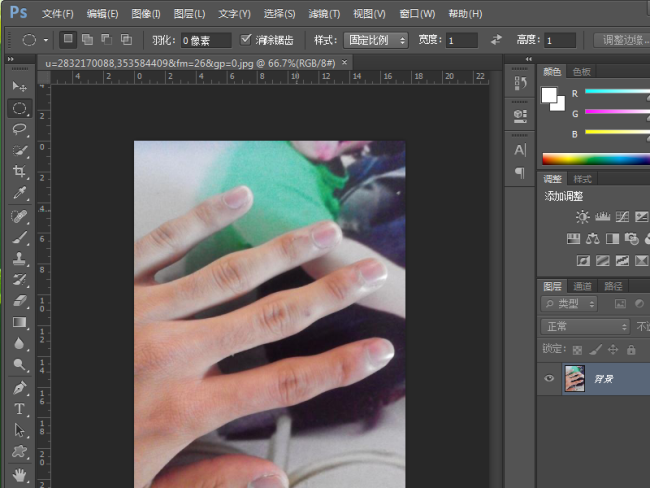Click the color spectrum ramp
Viewport: 650px width, 488px height.
point(596,158)
